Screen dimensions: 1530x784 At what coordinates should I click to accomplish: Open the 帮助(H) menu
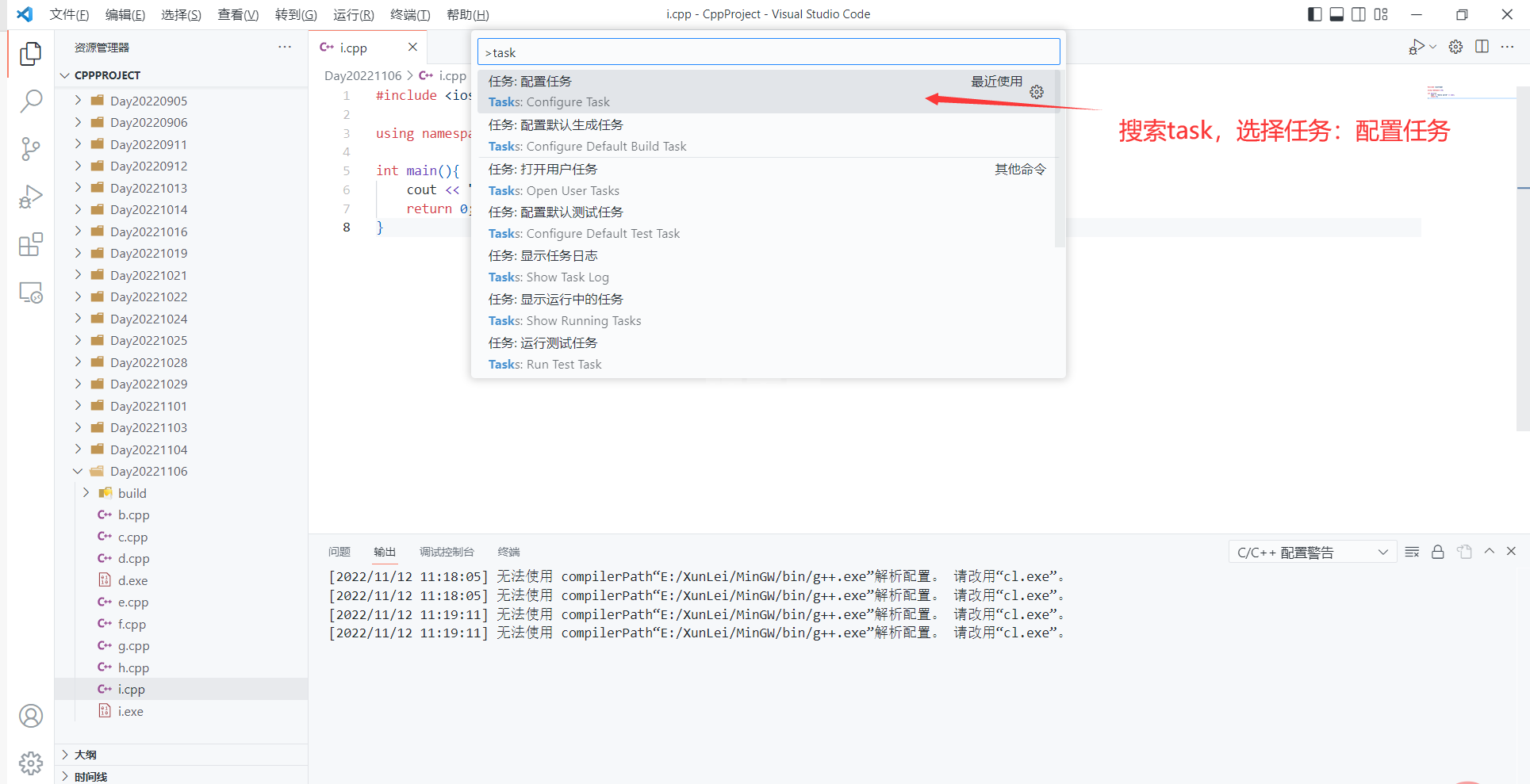point(467,14)
